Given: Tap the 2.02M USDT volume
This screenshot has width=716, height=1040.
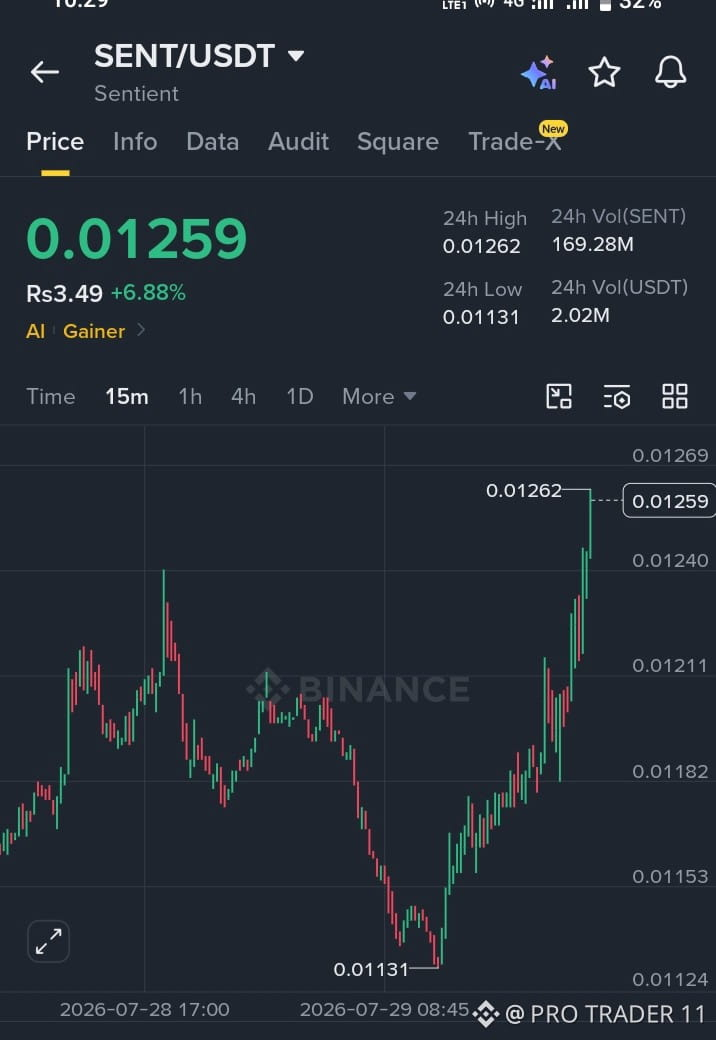Looking at the screenshot, I should coord(580,315).
